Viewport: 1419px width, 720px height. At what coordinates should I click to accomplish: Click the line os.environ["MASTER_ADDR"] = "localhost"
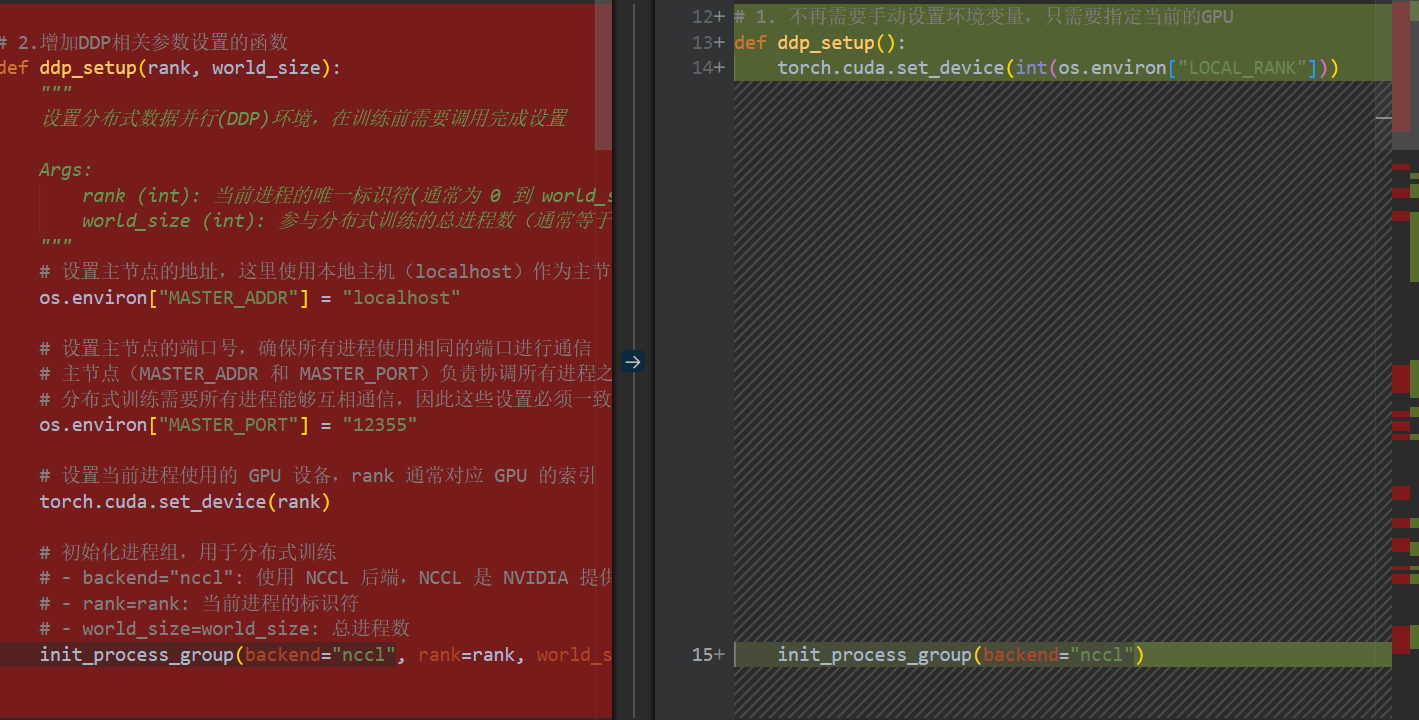[250, 298]
